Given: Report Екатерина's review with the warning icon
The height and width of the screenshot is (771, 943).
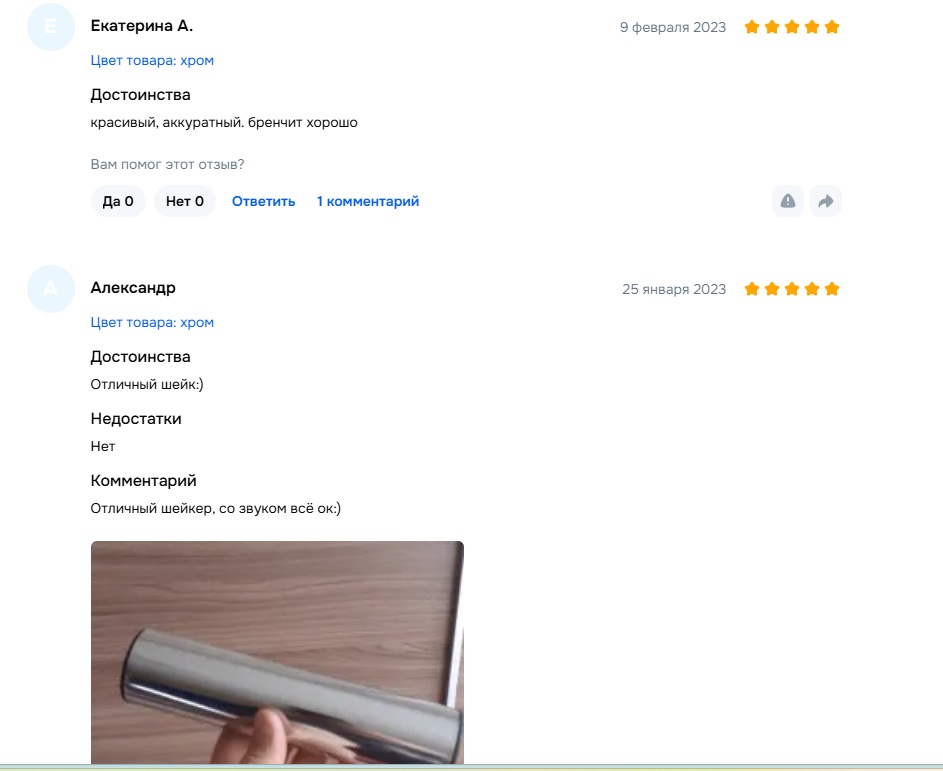Looking at the screenshot, I should click(x=787, y=201).
